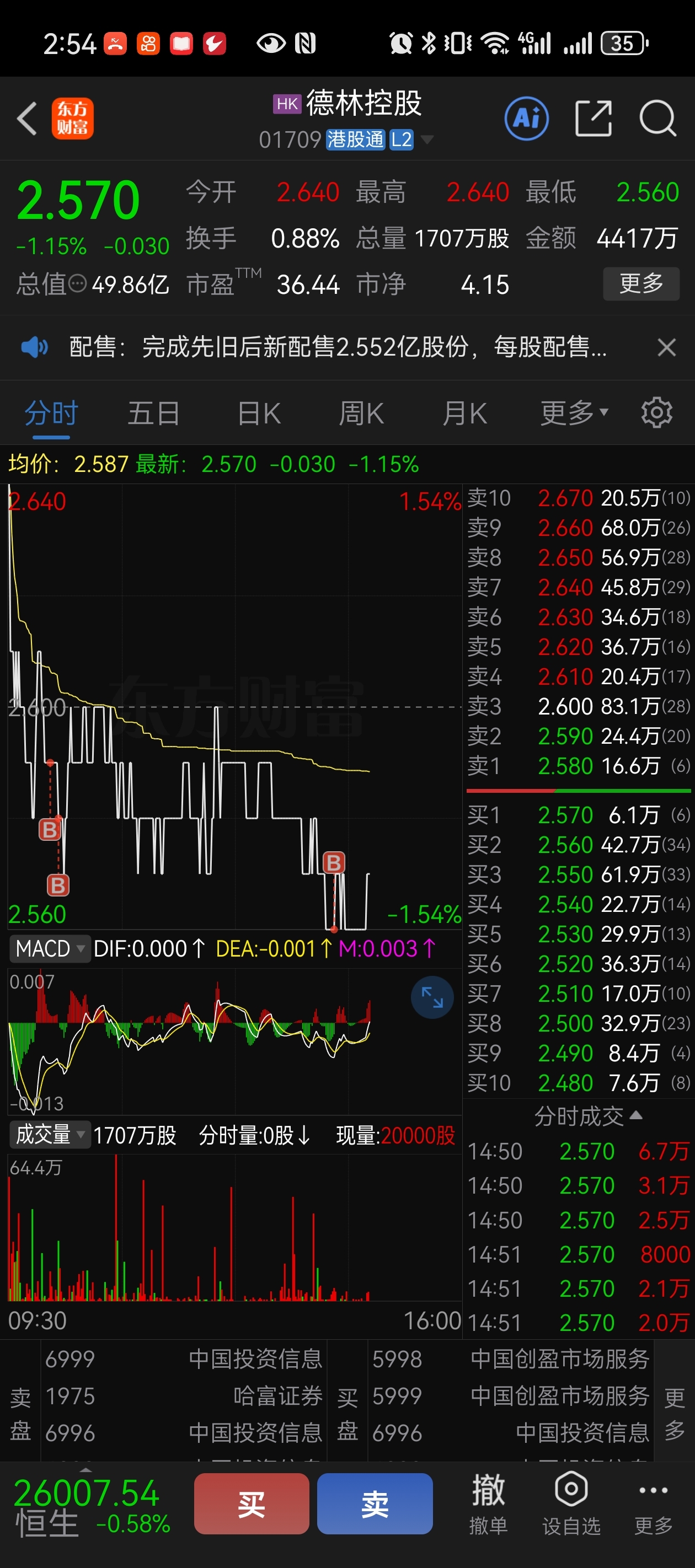
Task: Tap the share export icon
Action: (594, 118)
